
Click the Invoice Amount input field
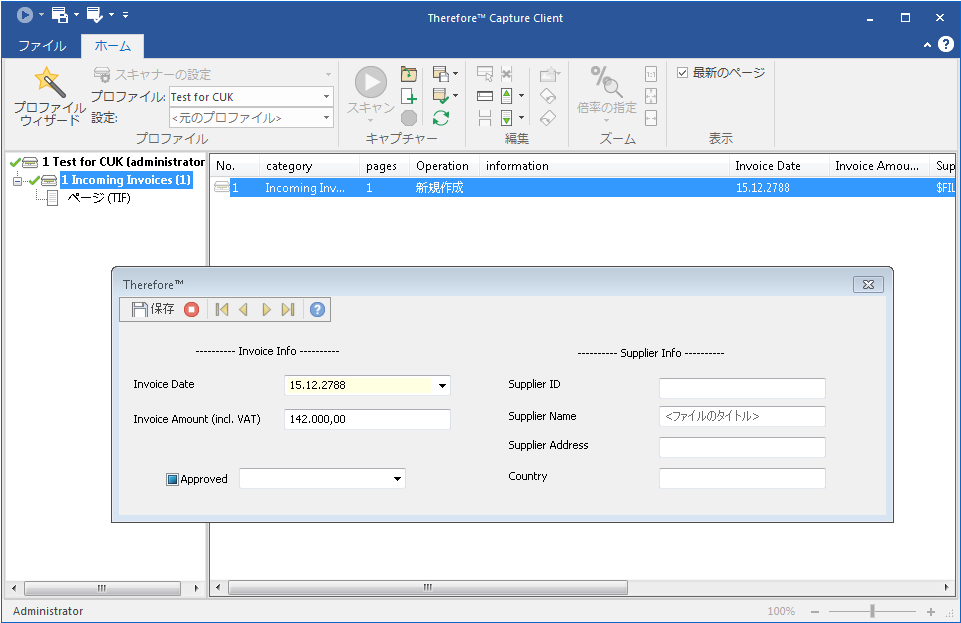click(x=367, y=419)
